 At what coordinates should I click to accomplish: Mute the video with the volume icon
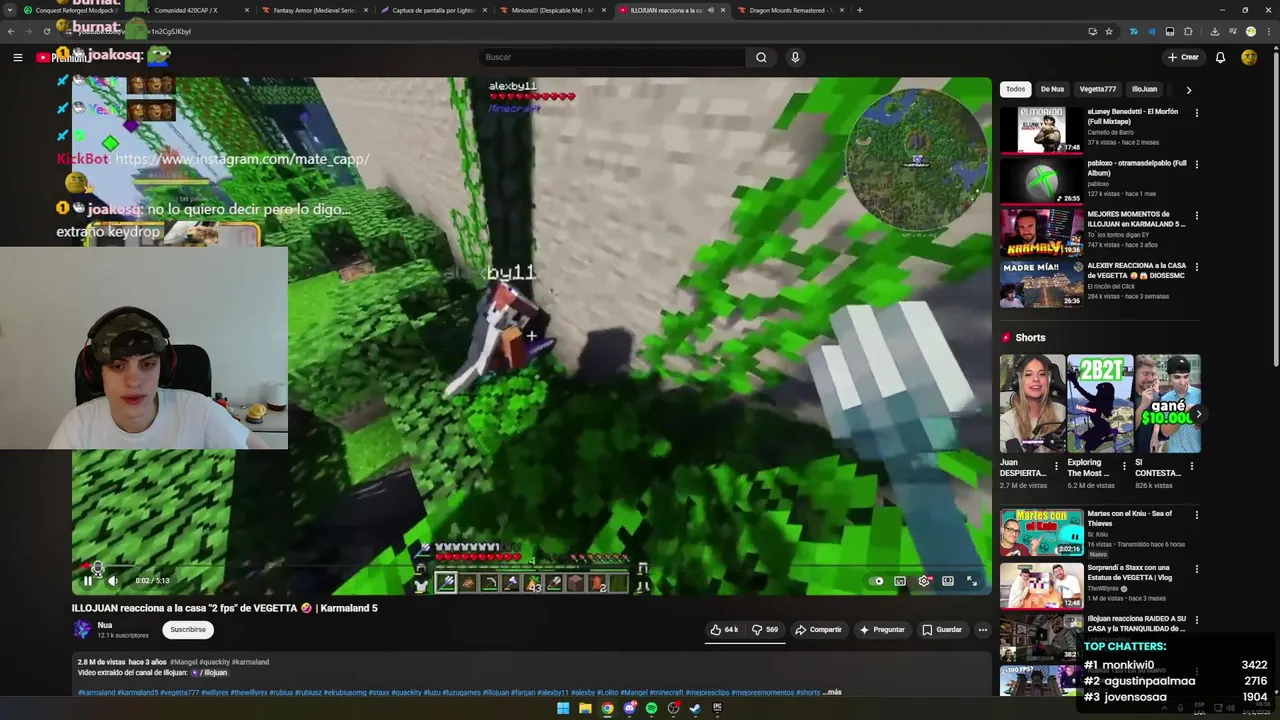[x=113, y=581]
